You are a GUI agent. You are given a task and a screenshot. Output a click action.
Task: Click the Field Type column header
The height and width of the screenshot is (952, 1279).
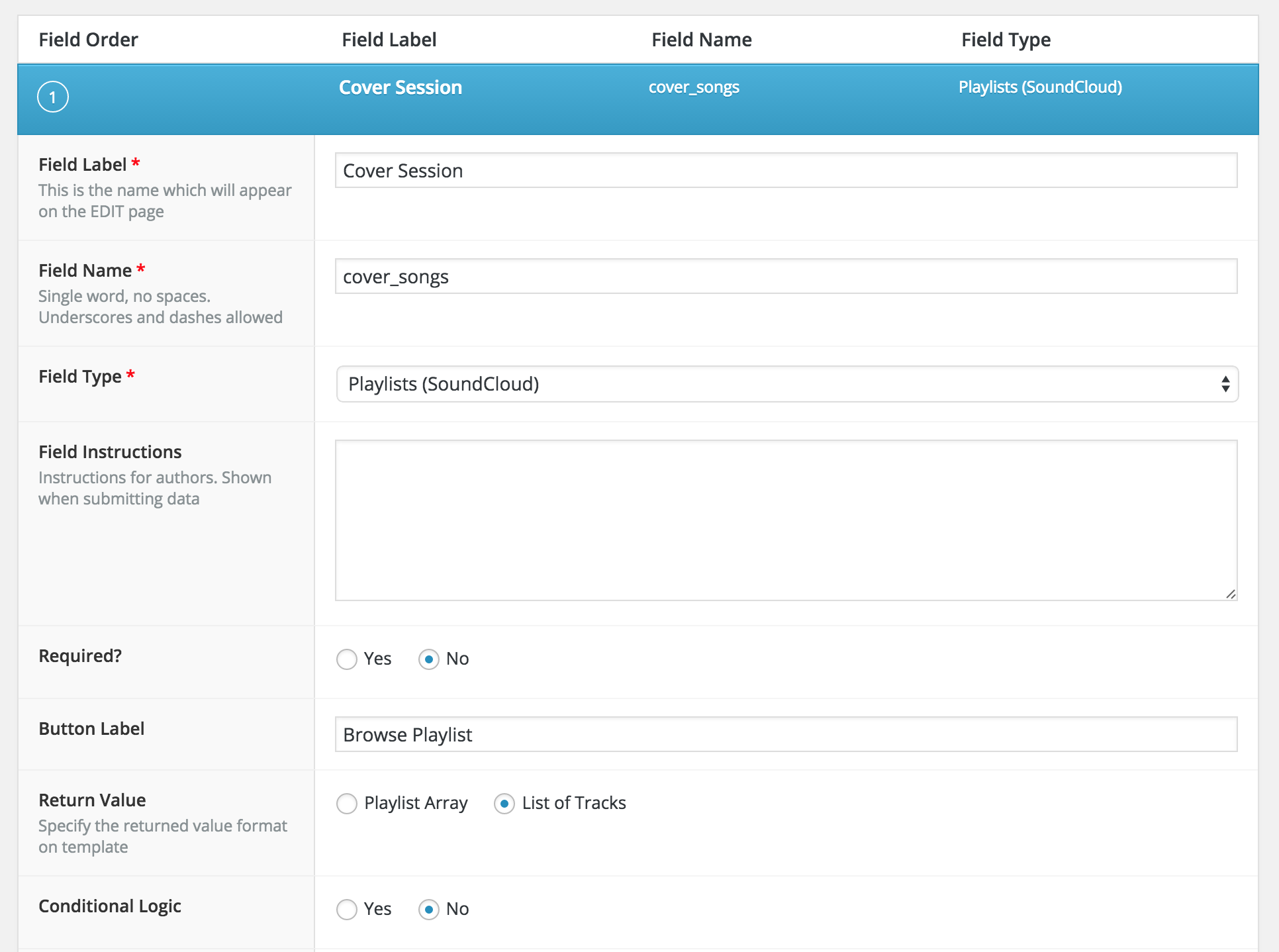click(1006, 40)
